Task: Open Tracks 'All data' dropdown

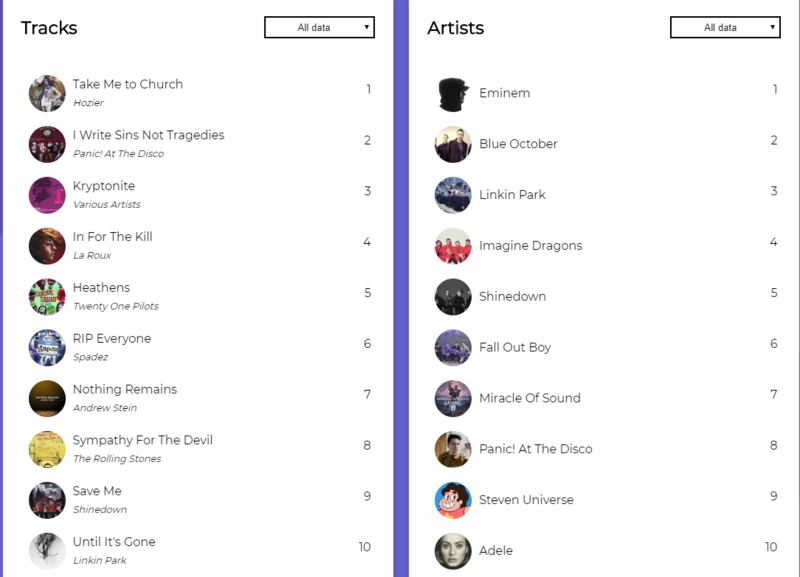Action: point(319,28)
